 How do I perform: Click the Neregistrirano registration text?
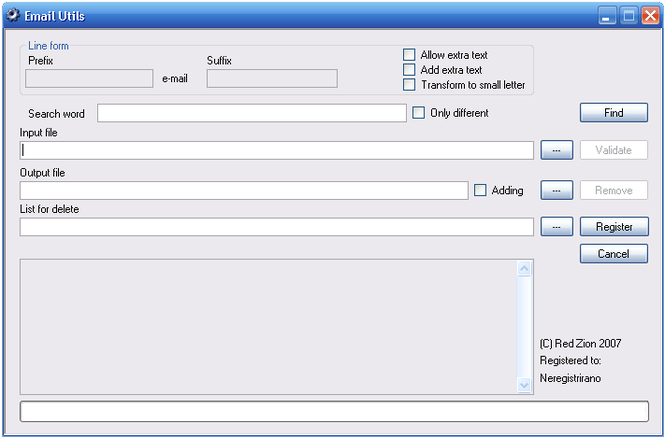point(570,378)
